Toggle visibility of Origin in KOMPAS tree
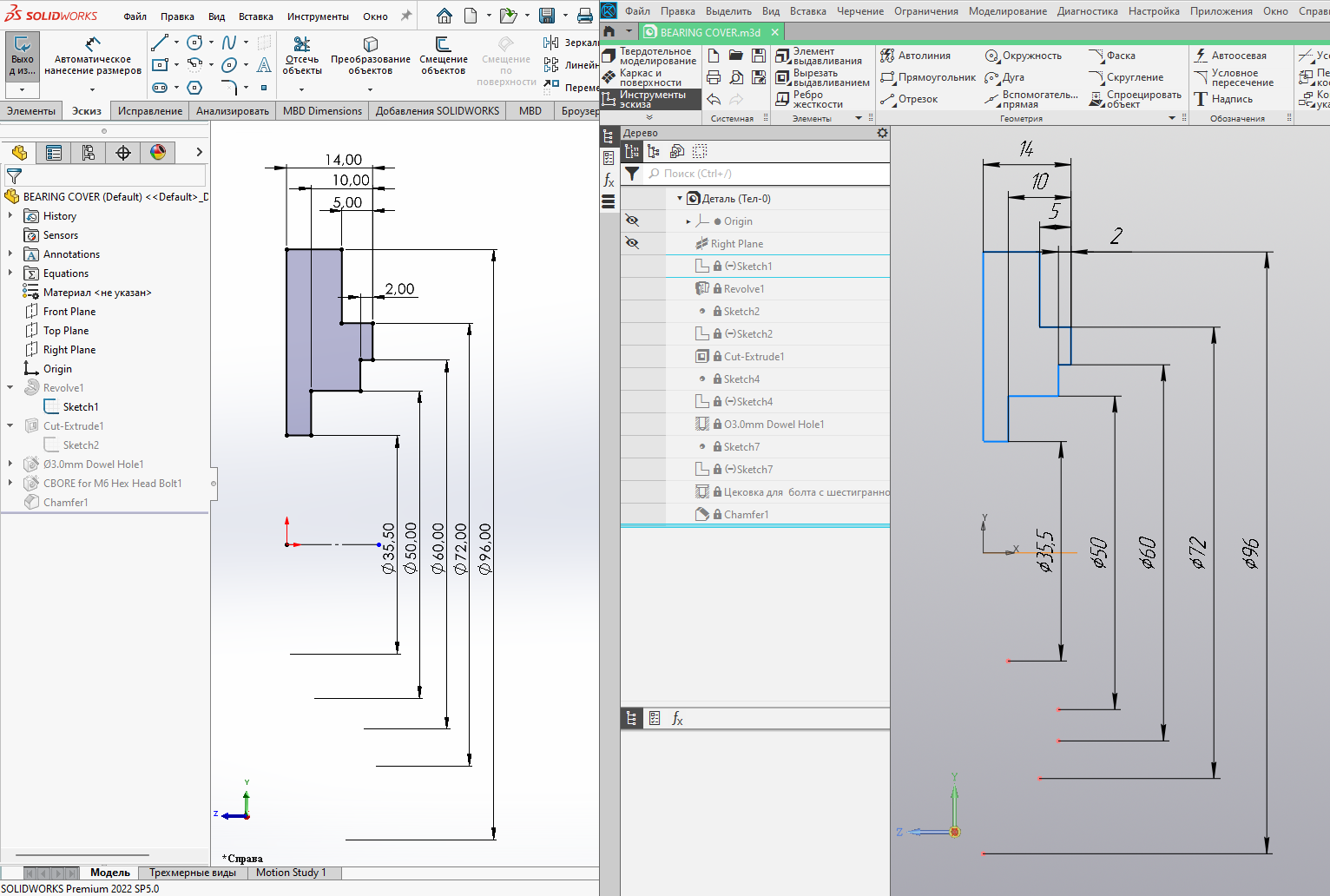 [x=632, y=221]
